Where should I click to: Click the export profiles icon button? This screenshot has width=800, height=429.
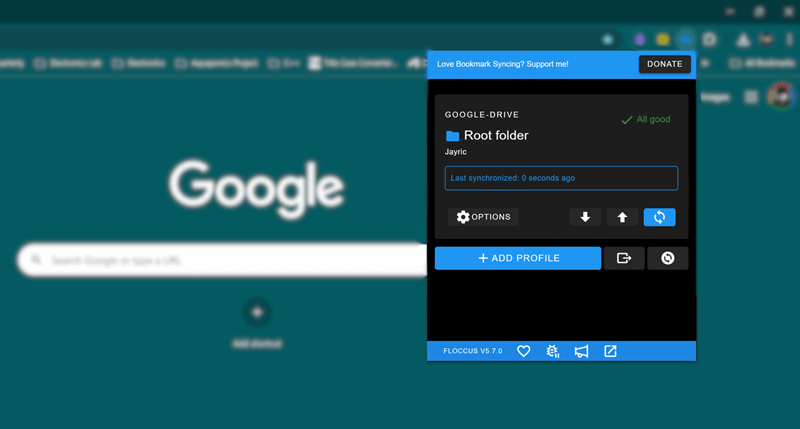(624, 258)
